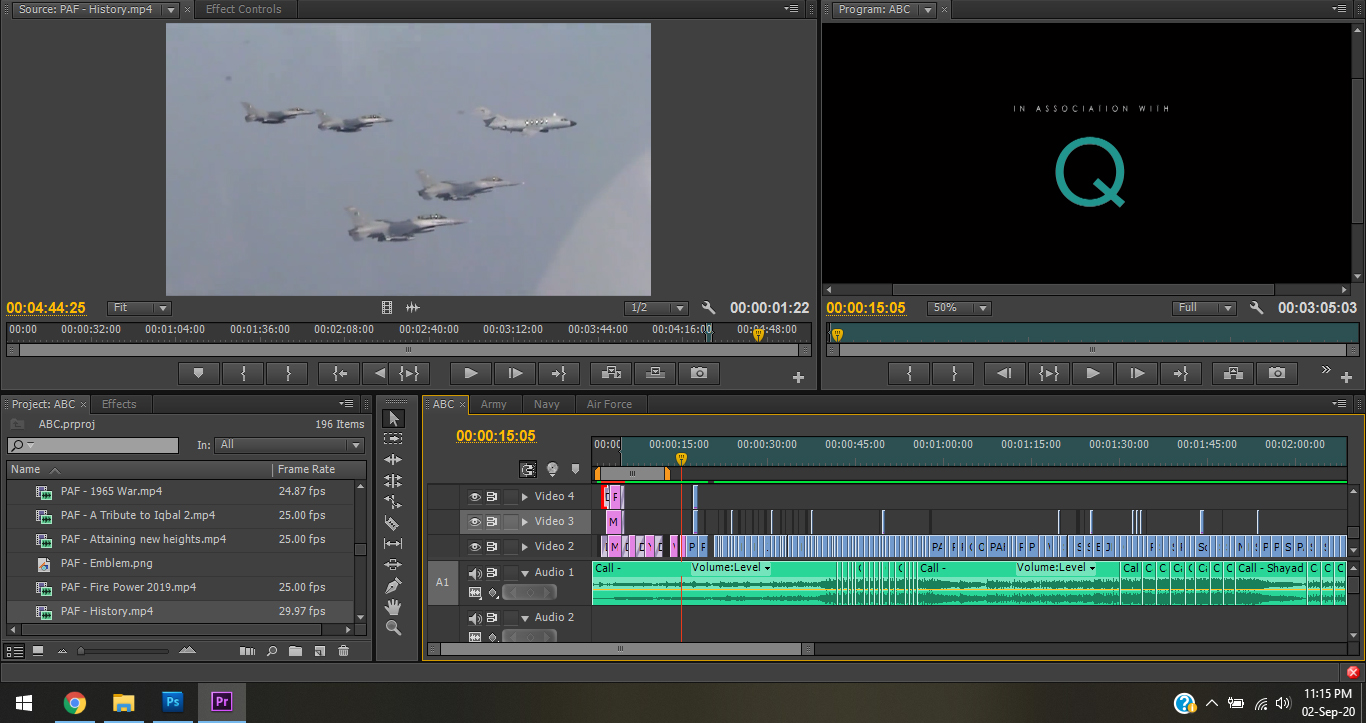Step back one frame in Program monitor
1366x723 pixels.
(1005, 373)
